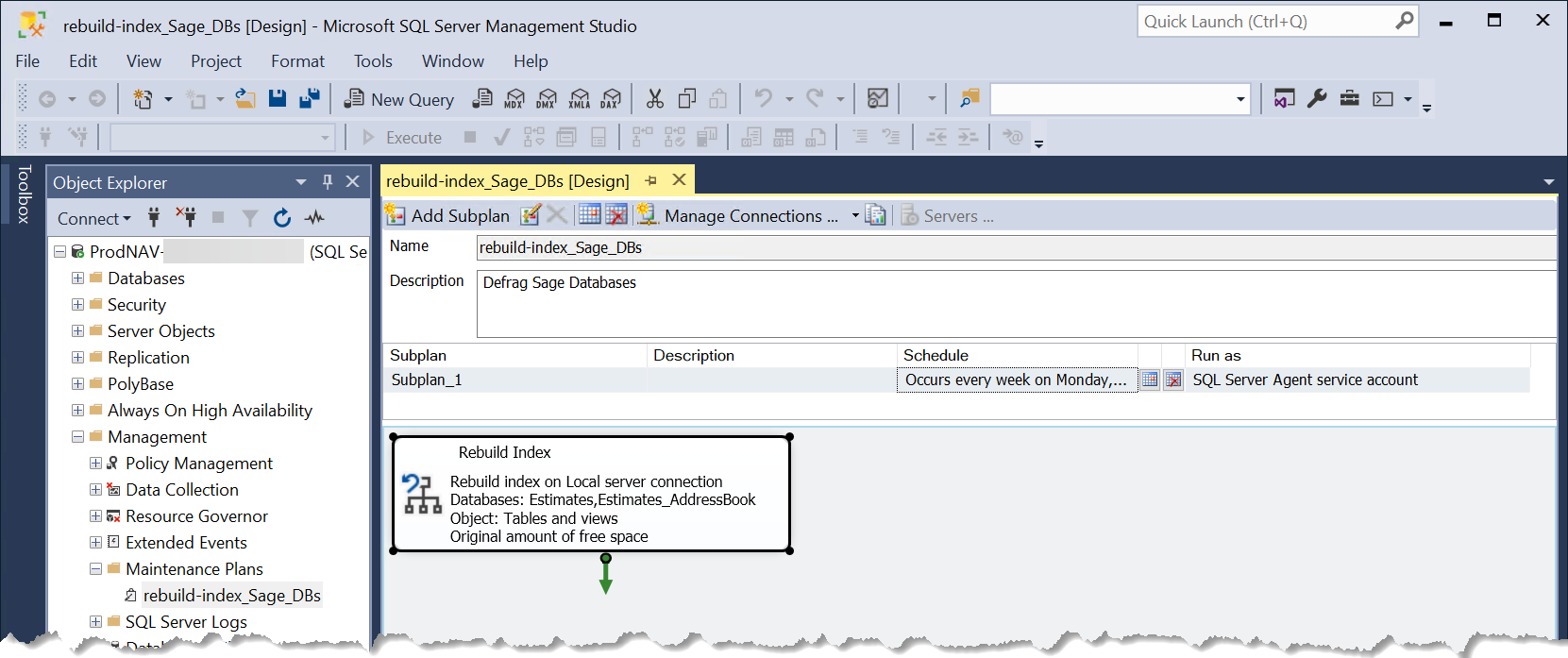Screen dimensions: 1568x658
Task: Select rebuild-index_Sage_DBs tree item under Maintenance Plans
Action: (232, 595)
